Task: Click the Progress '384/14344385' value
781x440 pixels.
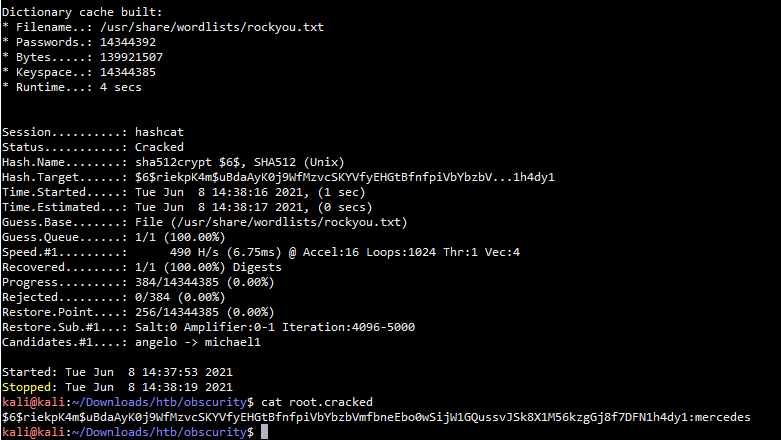Action: pyautogui.click(x=177, y=283)
